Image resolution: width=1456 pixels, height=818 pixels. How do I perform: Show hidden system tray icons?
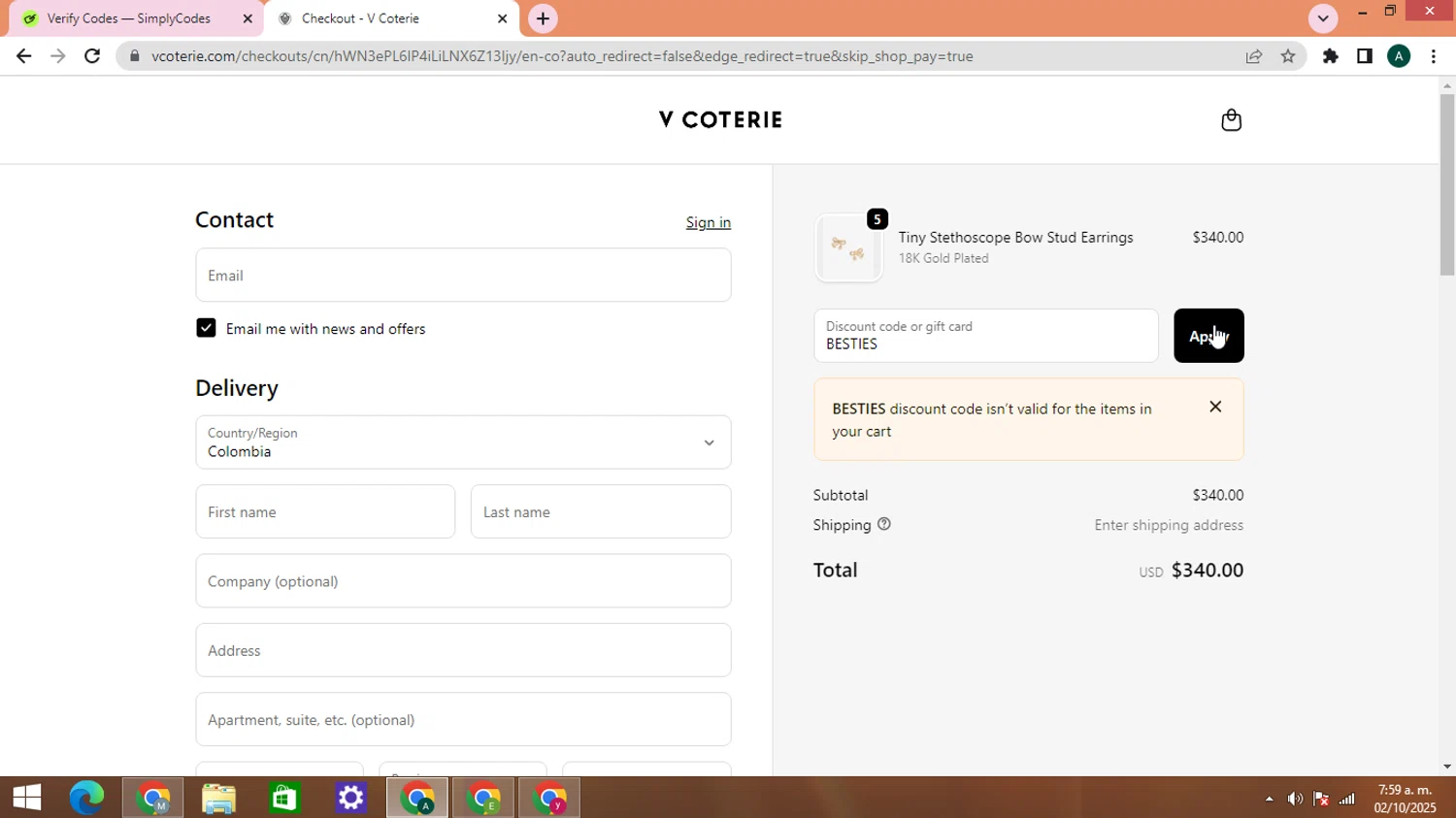pos(1269,799)
